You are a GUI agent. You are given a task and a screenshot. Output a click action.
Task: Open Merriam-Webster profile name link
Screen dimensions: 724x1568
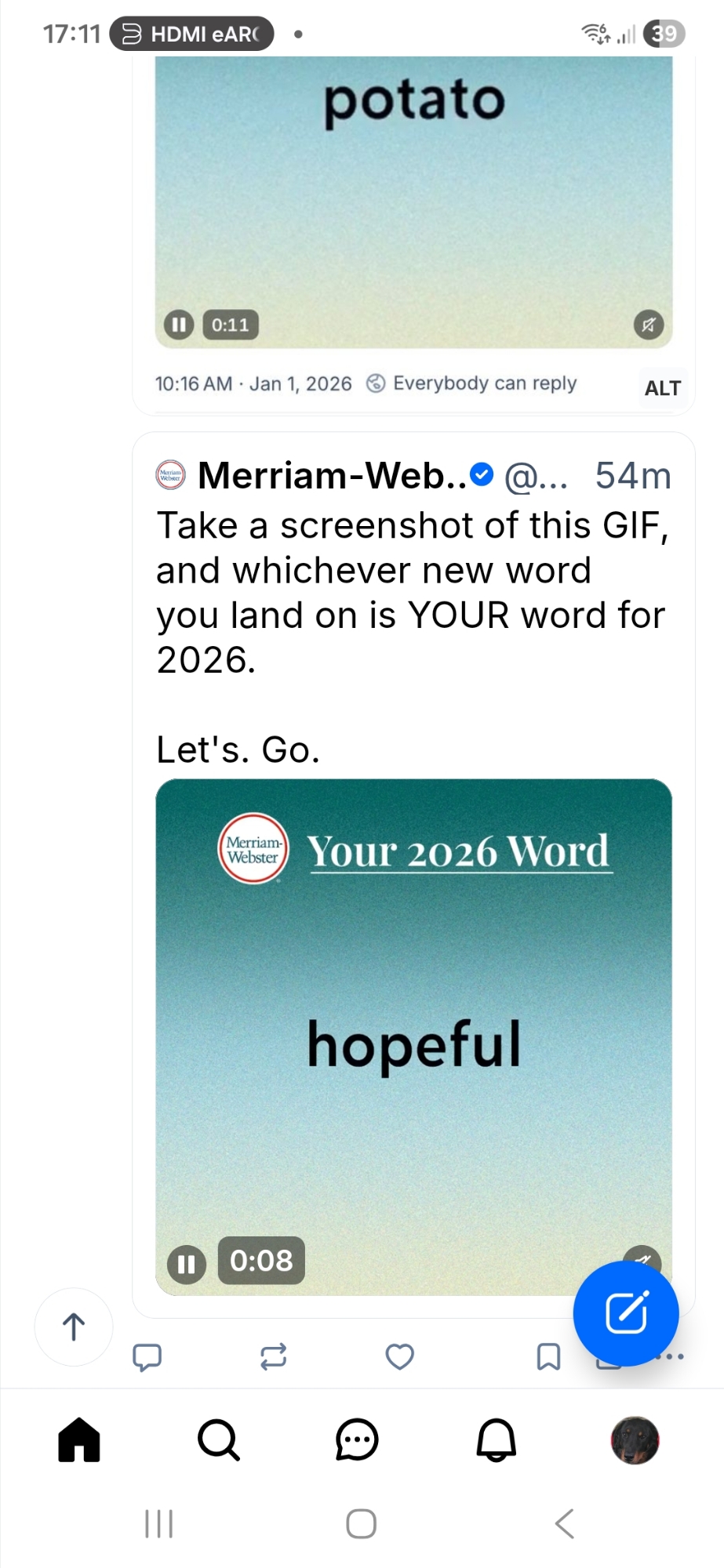332,476
